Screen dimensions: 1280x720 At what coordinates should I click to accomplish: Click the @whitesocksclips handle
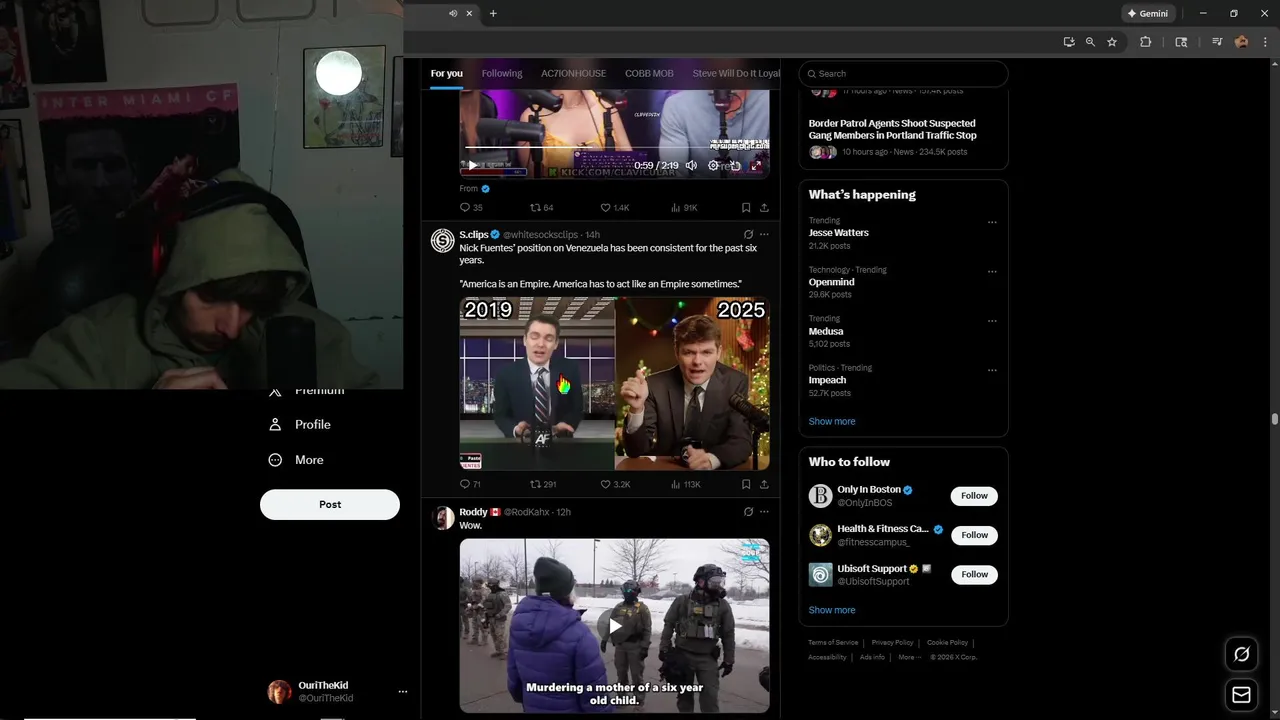[x=542, y=235]
